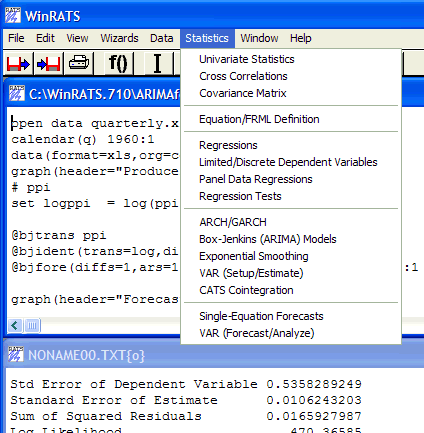
Task: Choose Equation/FRML Definition
Action: point(259,119)
